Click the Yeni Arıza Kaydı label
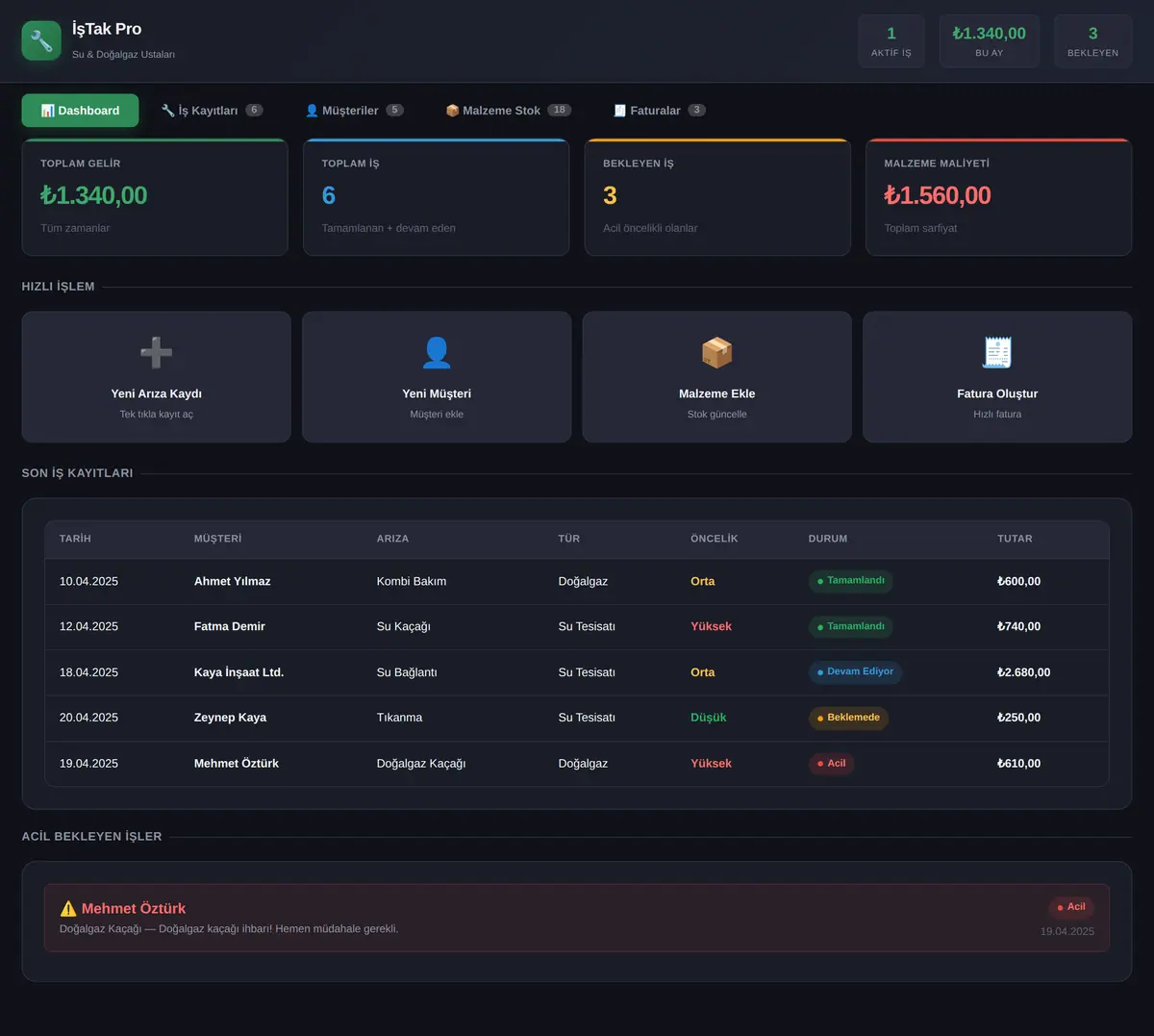Viewport: 1154px width, 1036px height. pos(156,393)
